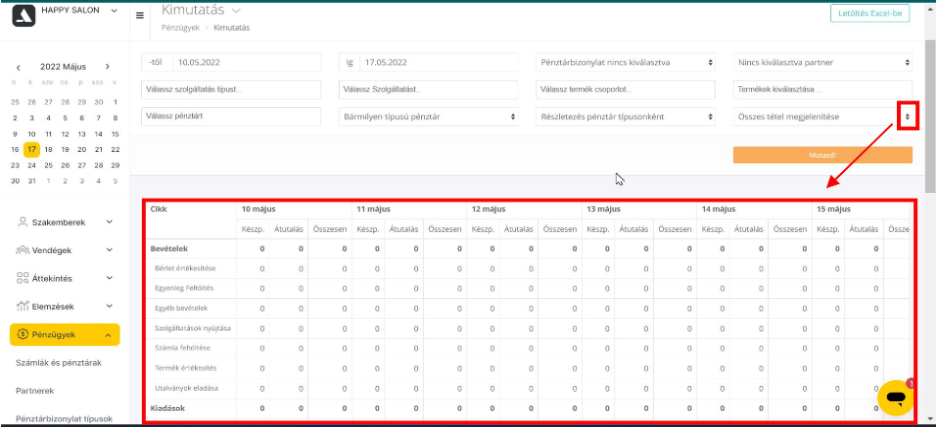
Task: Expand the Vendégek menu section
Action: [109, 250]
